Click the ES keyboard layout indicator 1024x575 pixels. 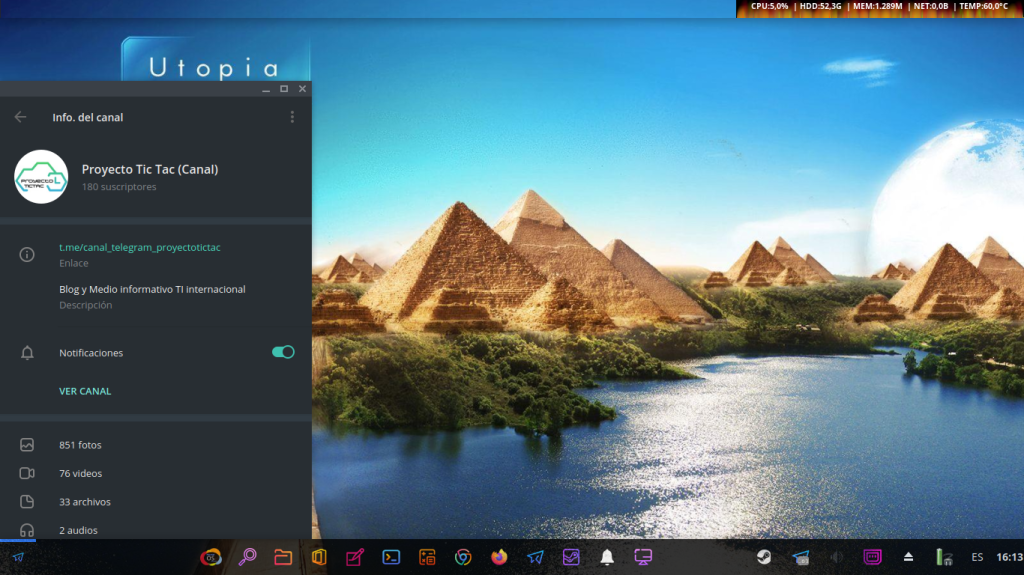[977, 557]
